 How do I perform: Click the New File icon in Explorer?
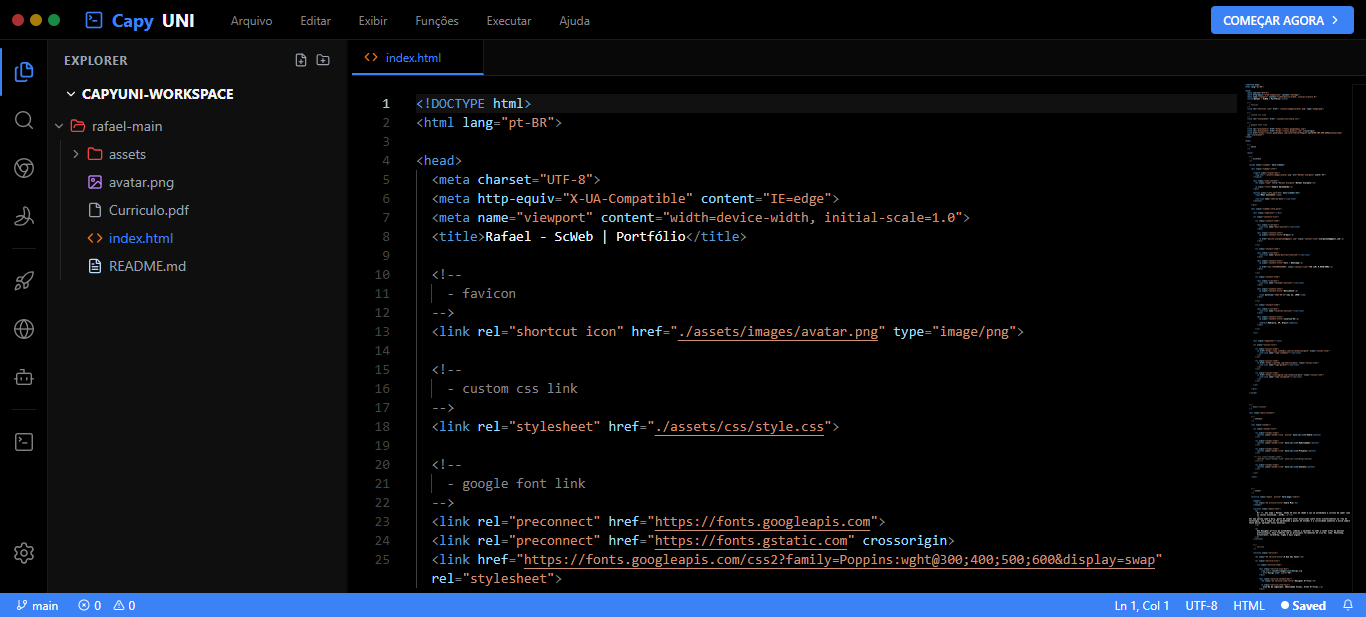[x=301, y=60]
